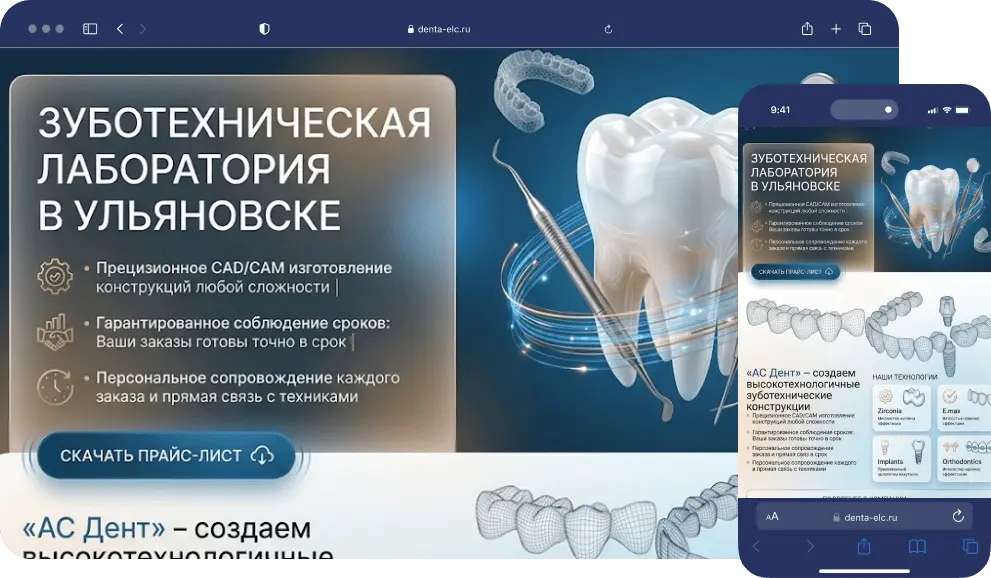Screen dimensions: 991x578
Task: Click the Гарантированное соблюдение сроков desktop text
Action: coord(243,332)
